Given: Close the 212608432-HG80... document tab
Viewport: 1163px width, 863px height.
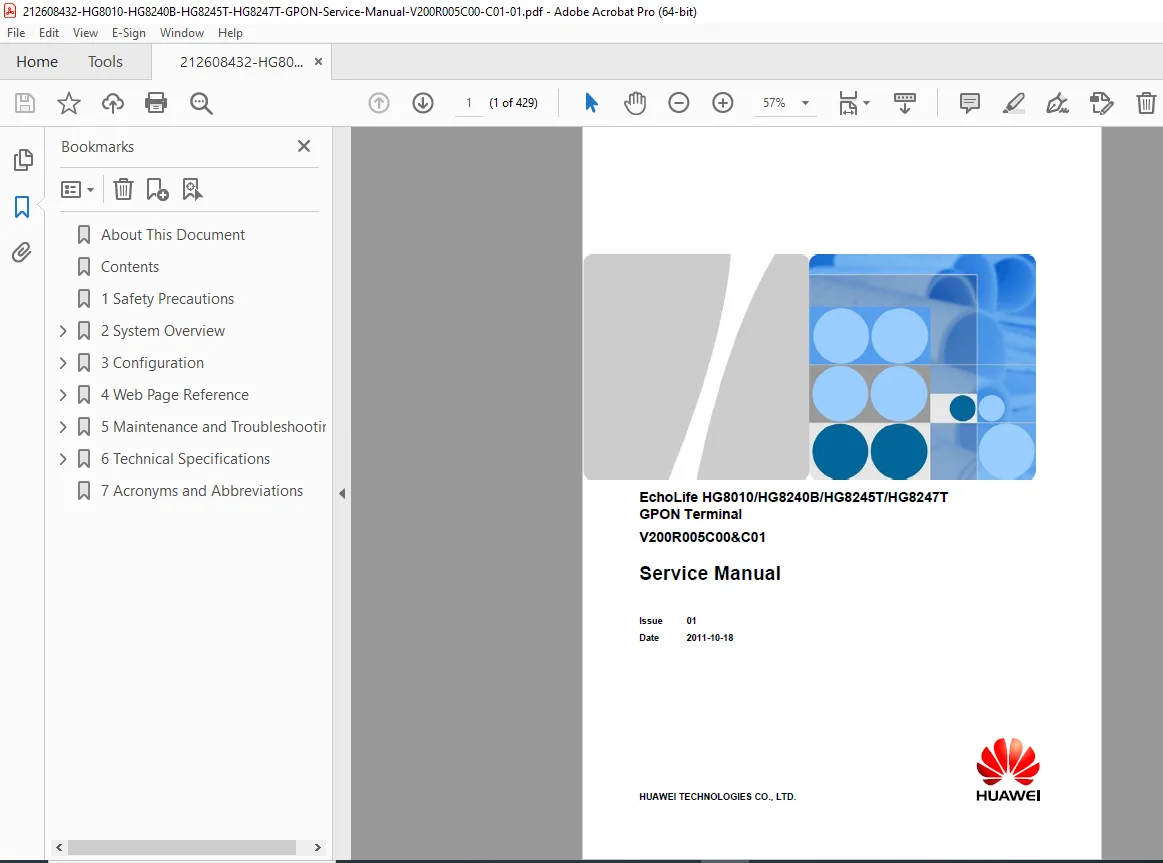Looking at the screenshot, I should click(318, 62).
